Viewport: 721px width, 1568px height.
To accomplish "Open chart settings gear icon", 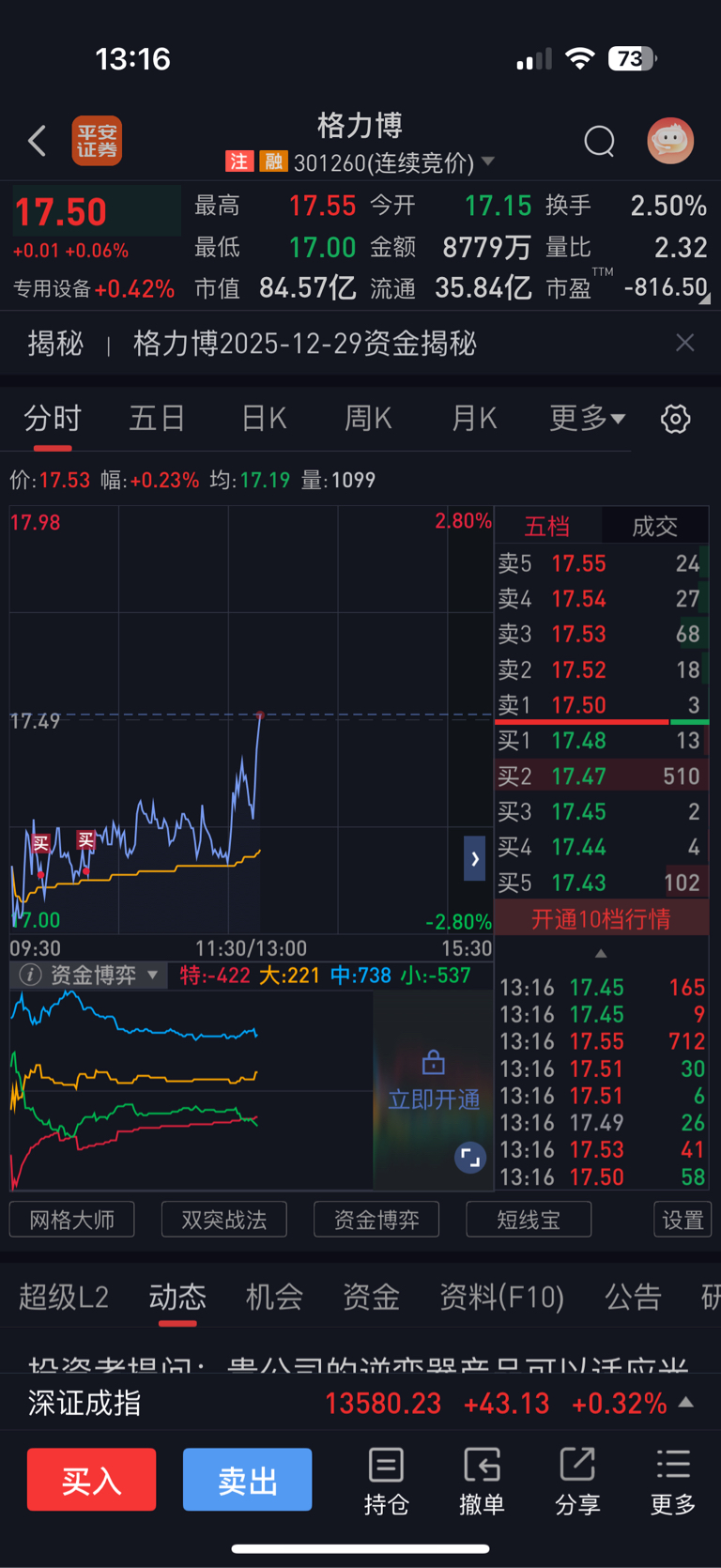I will click(x=676, y=419).
